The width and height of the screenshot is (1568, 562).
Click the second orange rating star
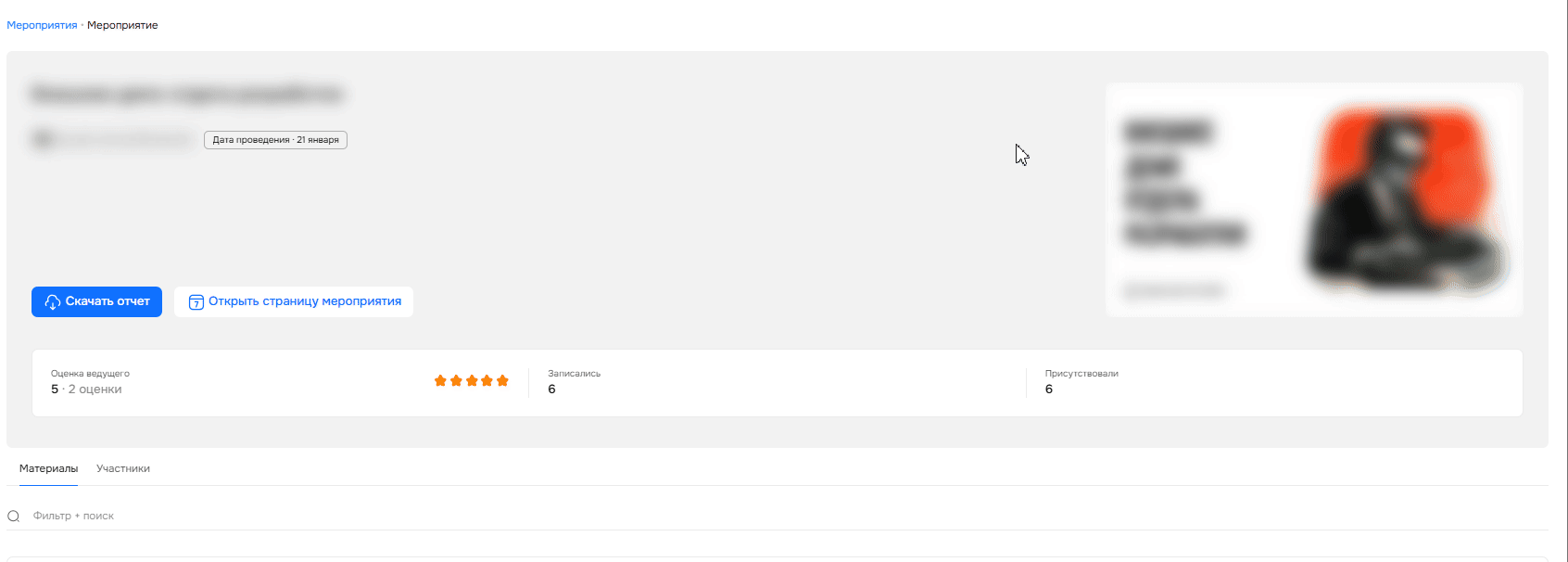[456, 380]
